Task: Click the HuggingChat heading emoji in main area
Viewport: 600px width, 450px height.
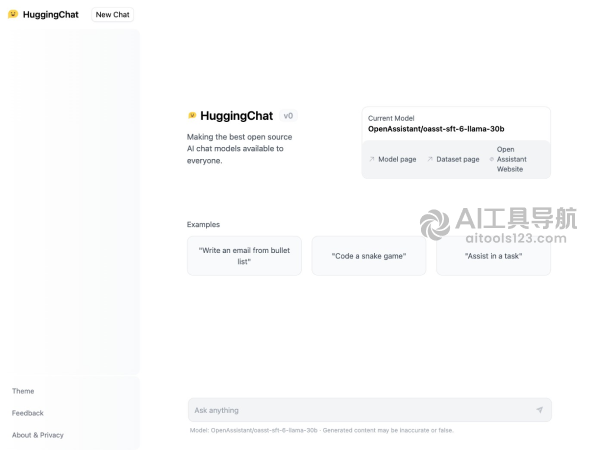Action: (192, 115)
